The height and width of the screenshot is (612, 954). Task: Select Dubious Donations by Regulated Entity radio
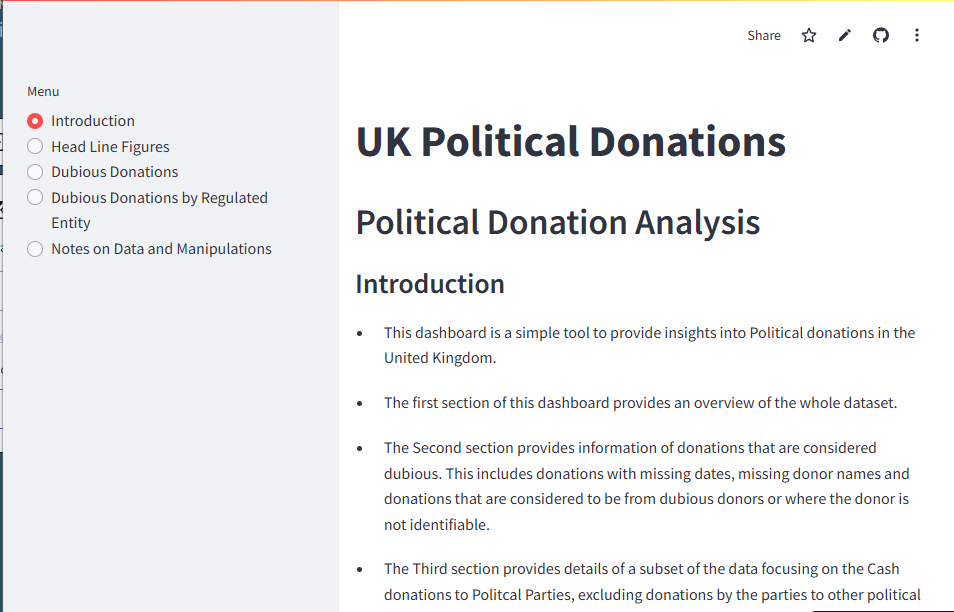(x=35, y=198)
